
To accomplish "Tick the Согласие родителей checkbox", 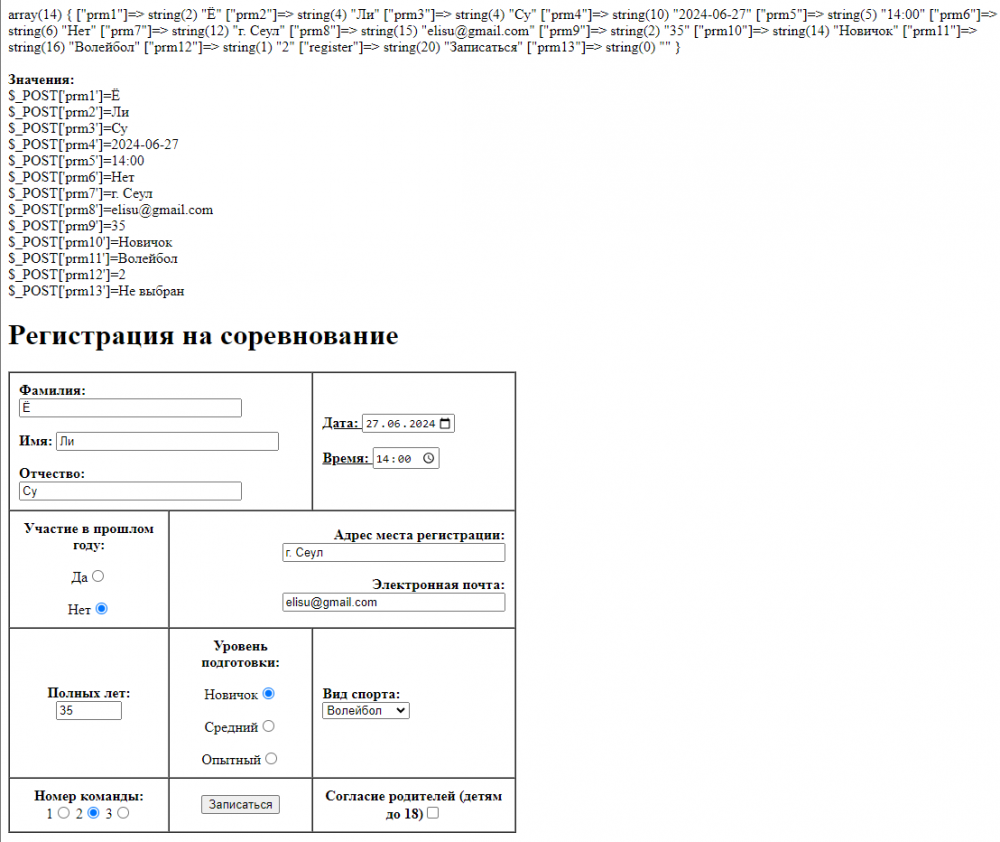I will coord(432,813).
